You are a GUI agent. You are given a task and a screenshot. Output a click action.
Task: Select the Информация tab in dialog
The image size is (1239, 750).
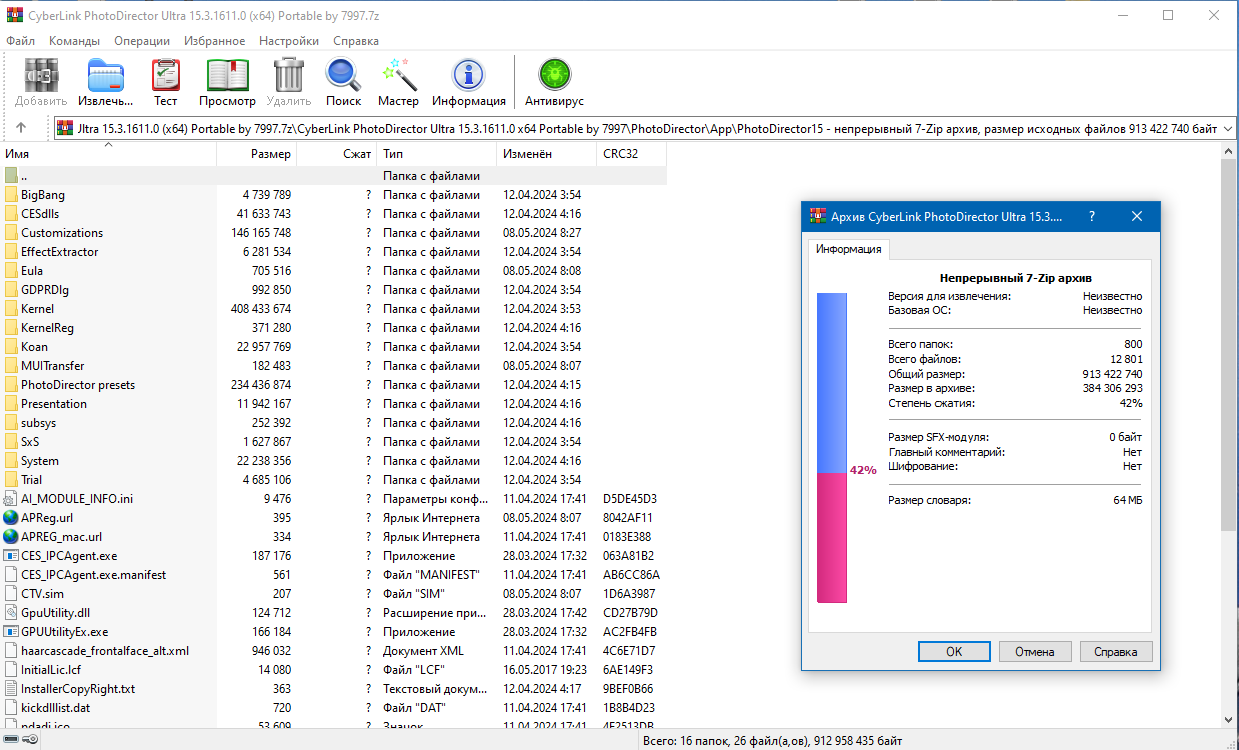coord(848,249)
